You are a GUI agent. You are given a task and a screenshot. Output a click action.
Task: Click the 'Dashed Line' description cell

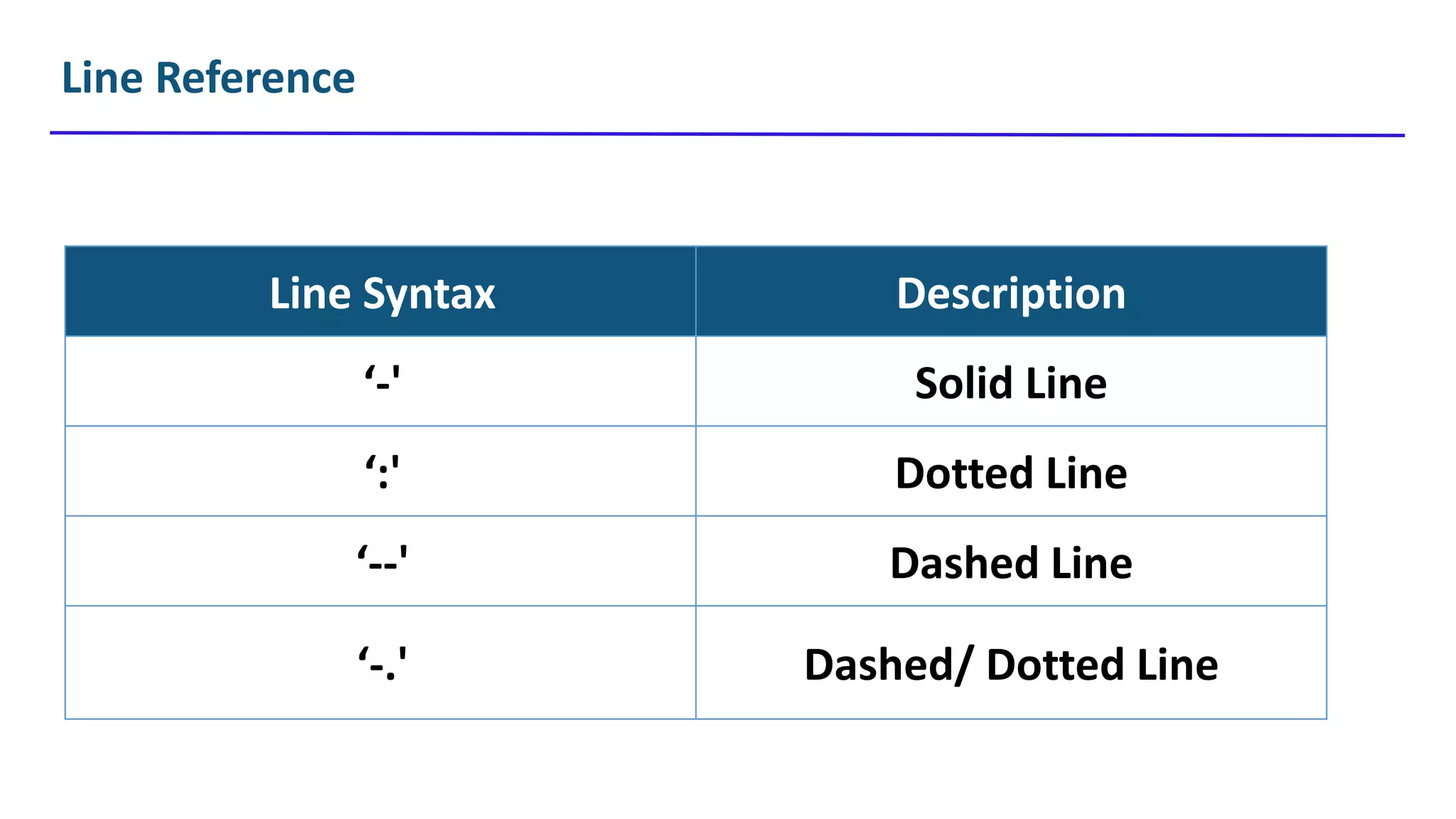pos(1010,562)
